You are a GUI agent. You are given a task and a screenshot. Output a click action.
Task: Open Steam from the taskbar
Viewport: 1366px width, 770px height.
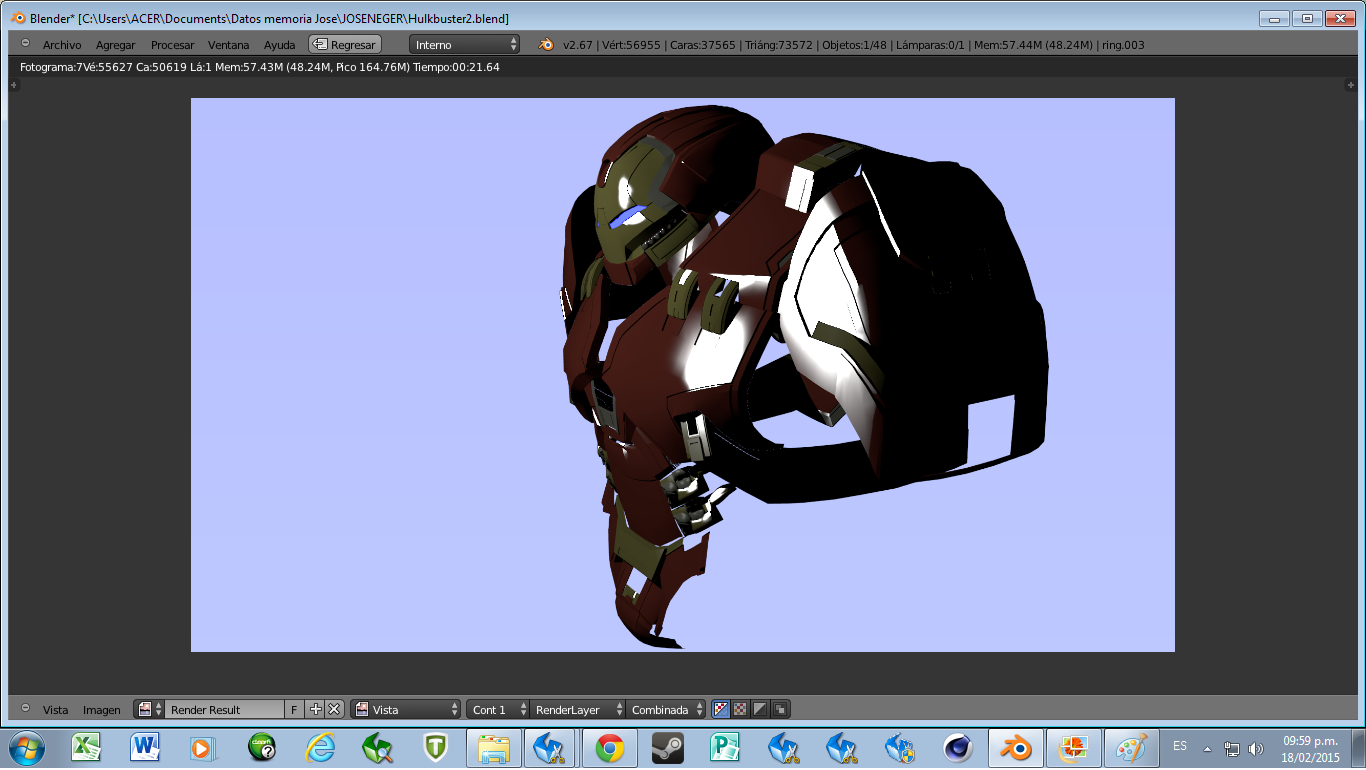(x=667, y=747)
